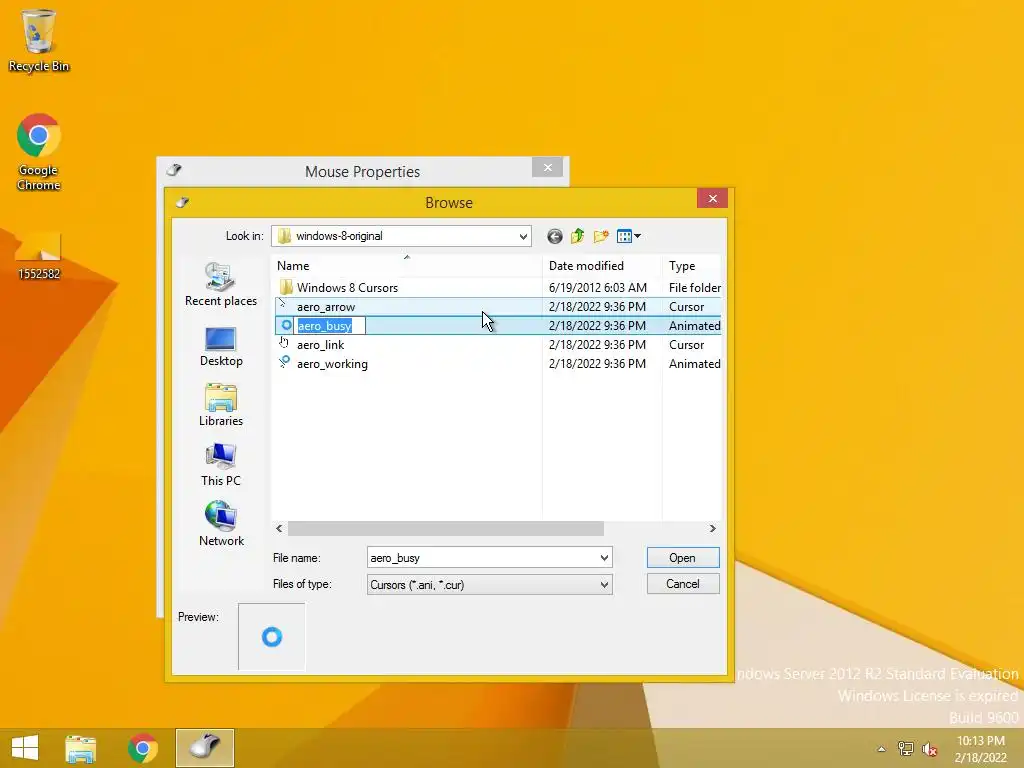Launch Chrome from the taskbar
Screen dimensions: 1024x768
coord(142,748)
